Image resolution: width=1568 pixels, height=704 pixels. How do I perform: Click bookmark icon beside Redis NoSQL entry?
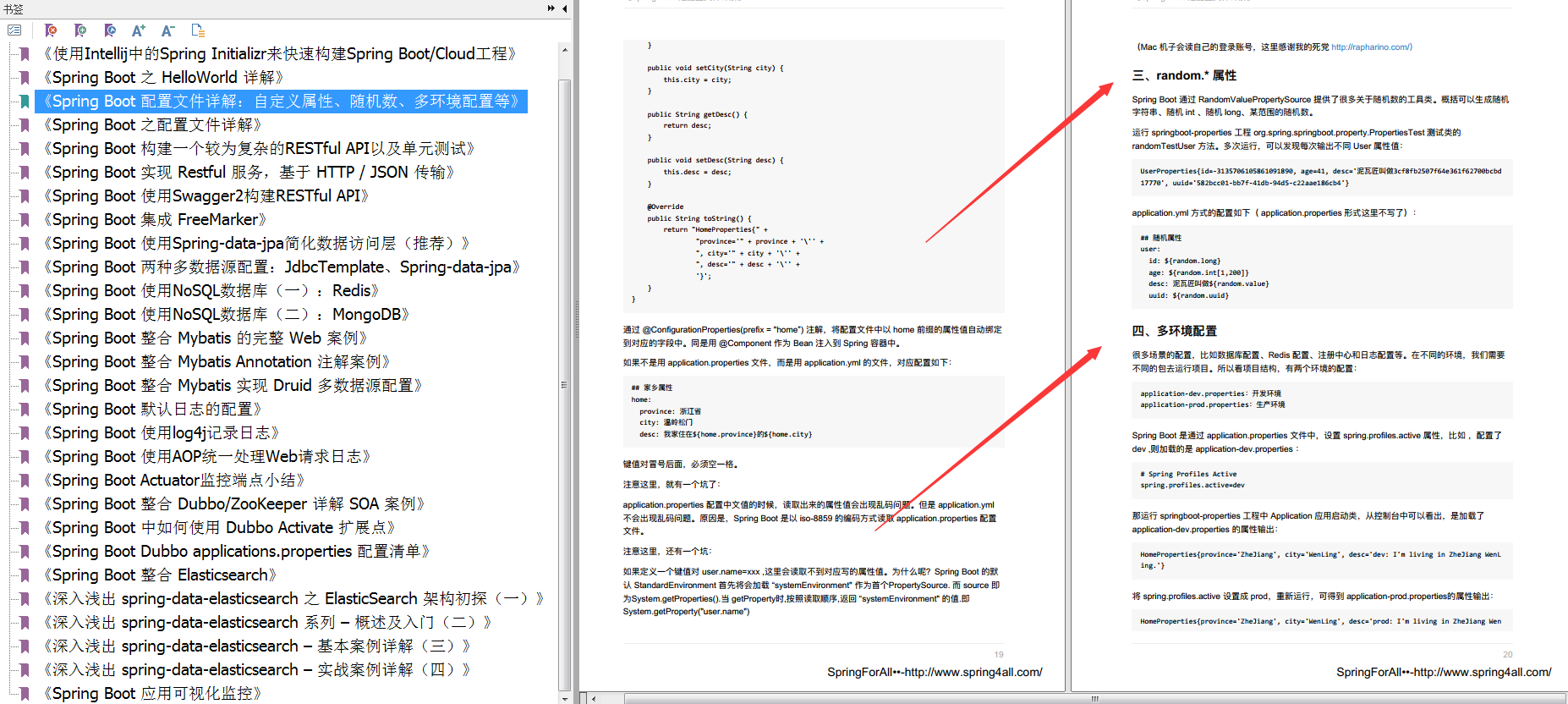25,291
